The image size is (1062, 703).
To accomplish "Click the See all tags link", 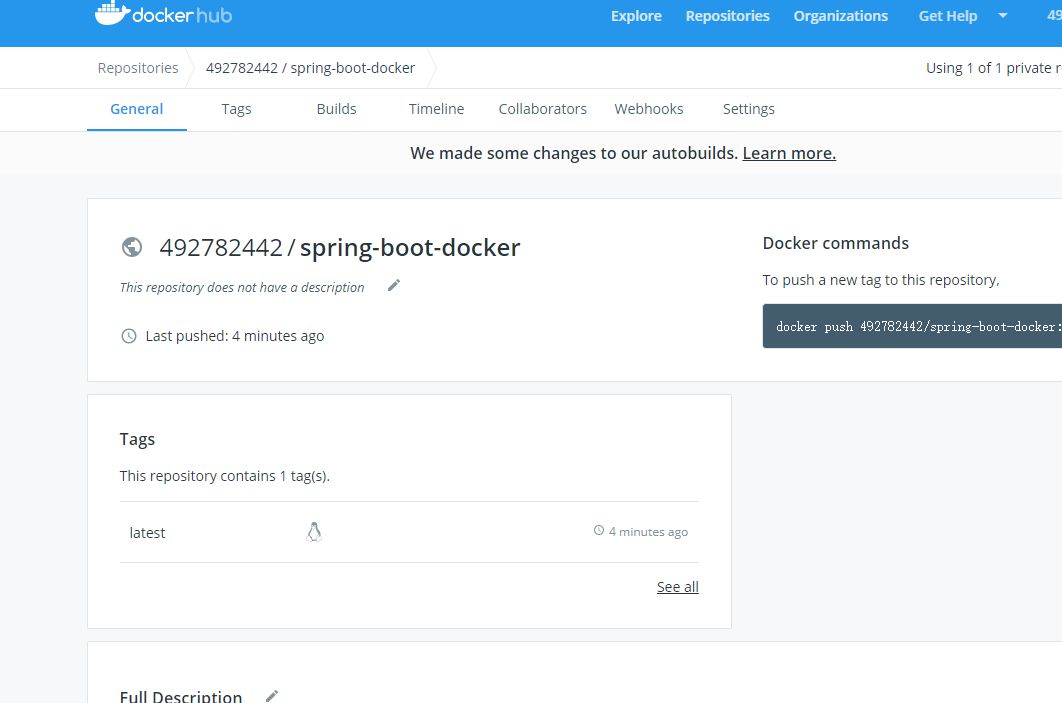I will click(677, 587).
